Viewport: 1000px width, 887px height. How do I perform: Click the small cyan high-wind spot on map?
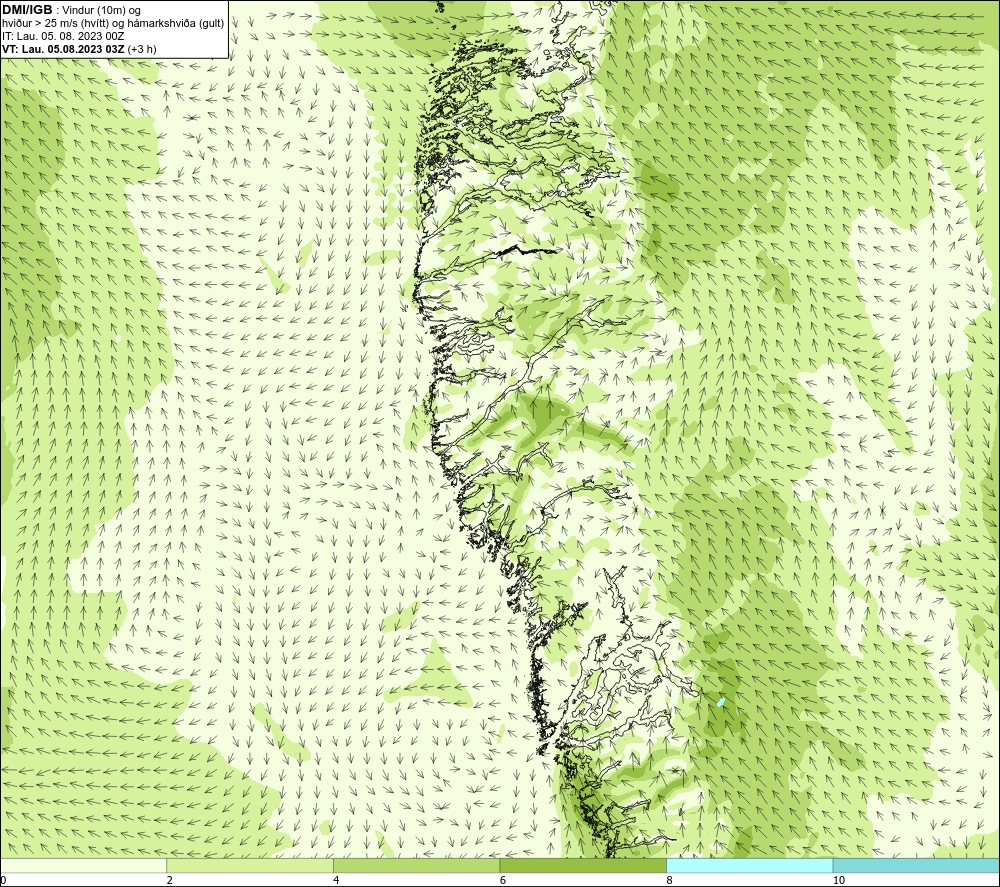pos(721,702)
